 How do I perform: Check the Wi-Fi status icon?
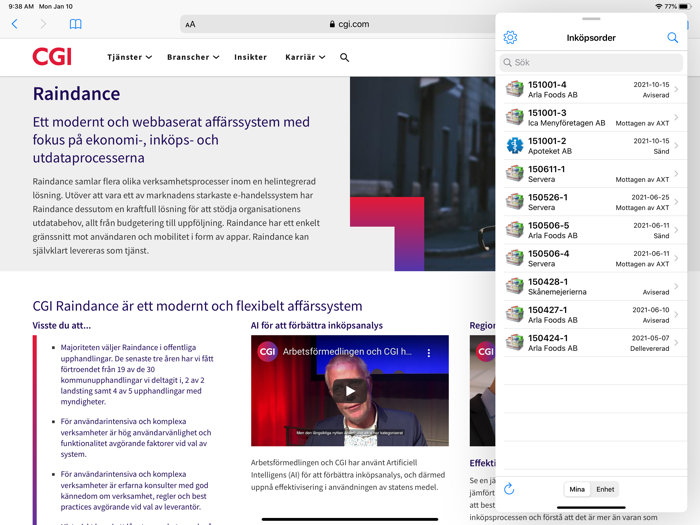(658, 6)
